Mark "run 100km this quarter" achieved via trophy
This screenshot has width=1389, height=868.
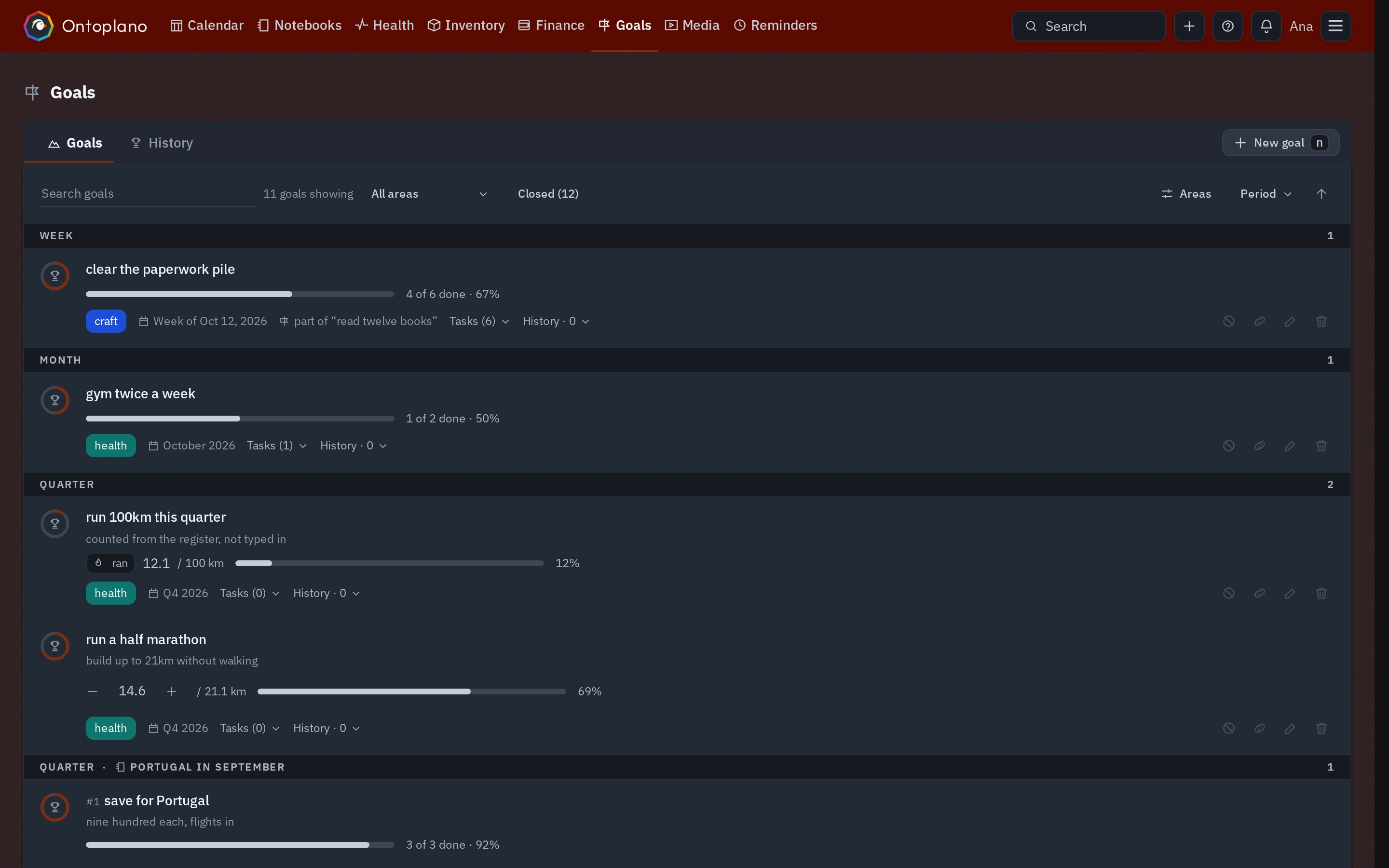[55, 524]
